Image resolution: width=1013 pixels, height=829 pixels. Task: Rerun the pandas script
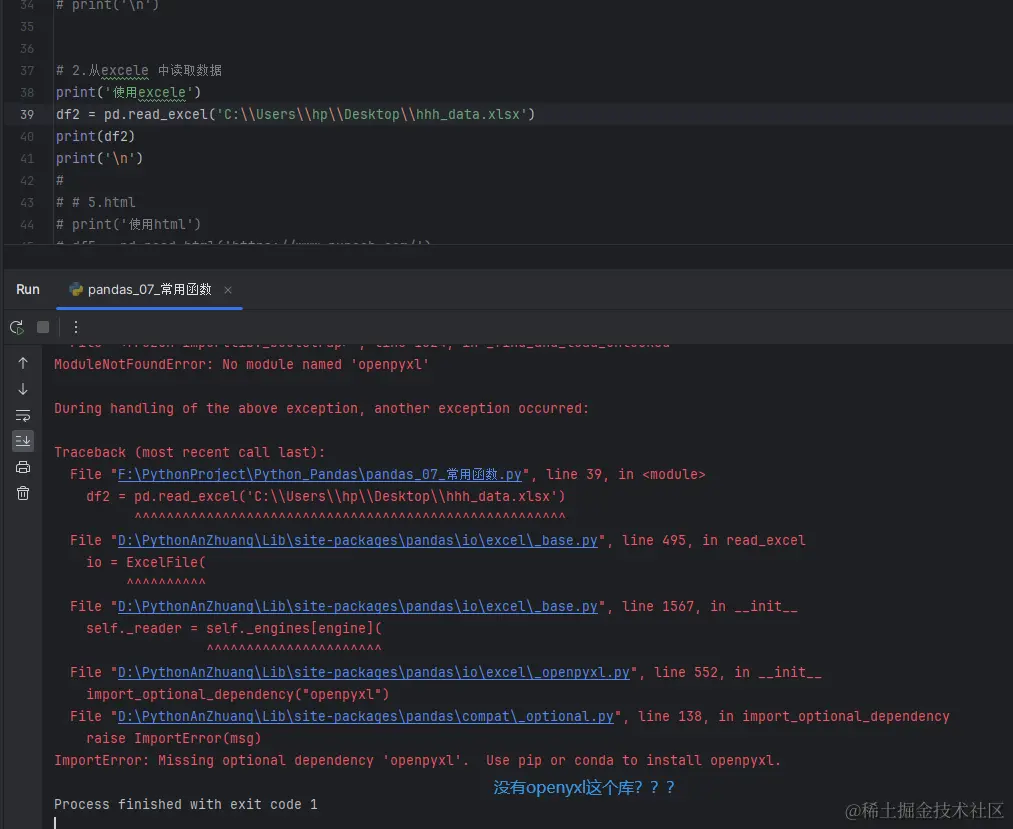coord(17,328)
